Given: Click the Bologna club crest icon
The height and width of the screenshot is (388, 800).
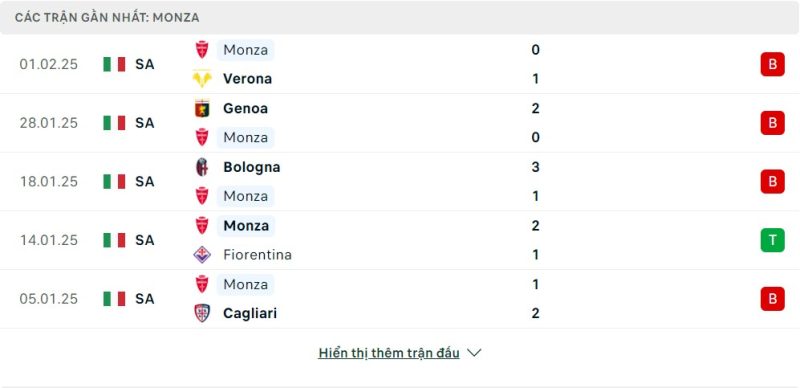Looking at the screenshot, I should pyautogui.click(x=202, y=167).
